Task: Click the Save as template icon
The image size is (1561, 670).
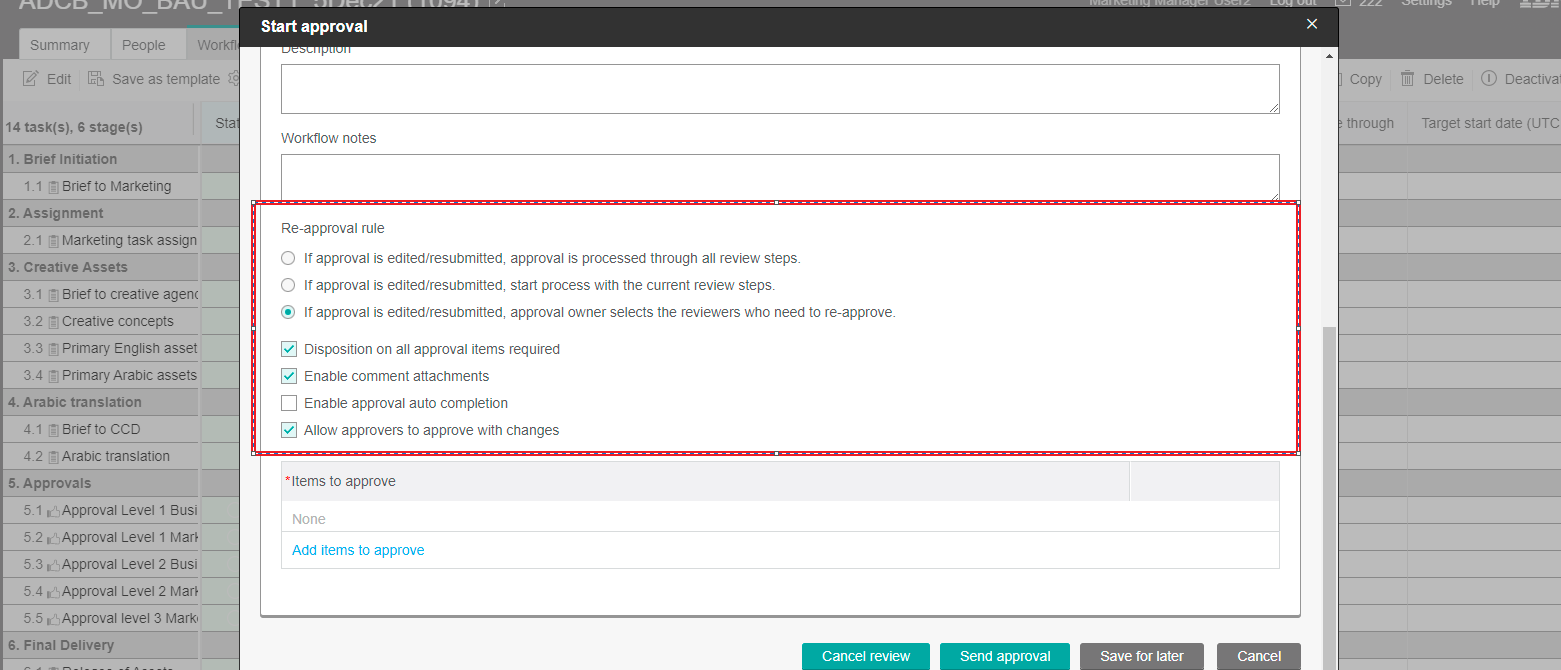Action: (x=96, y=79)
